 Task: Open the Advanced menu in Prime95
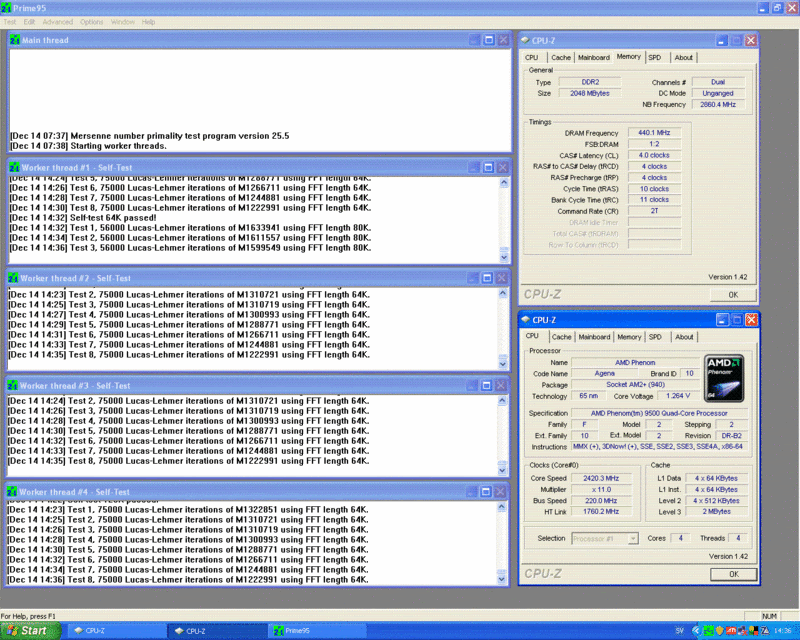pos(57,21)
